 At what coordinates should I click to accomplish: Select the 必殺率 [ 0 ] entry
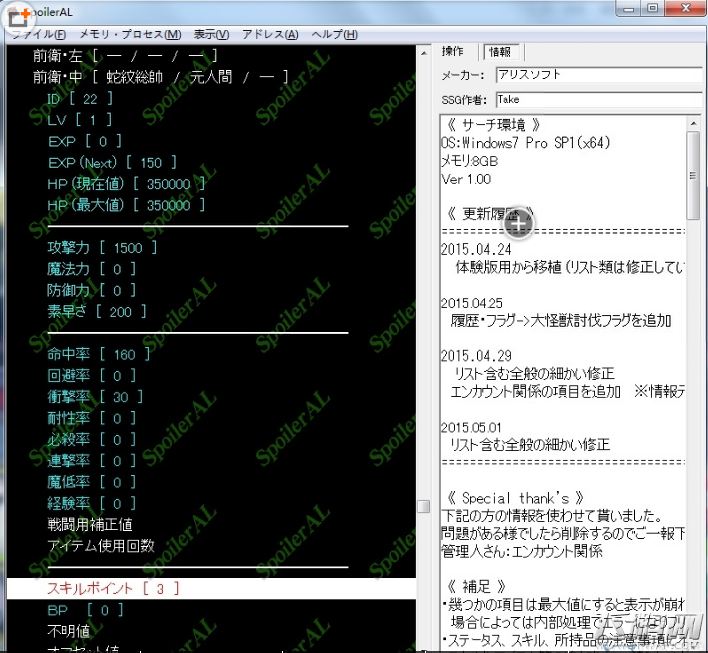(x=91, y=439)
